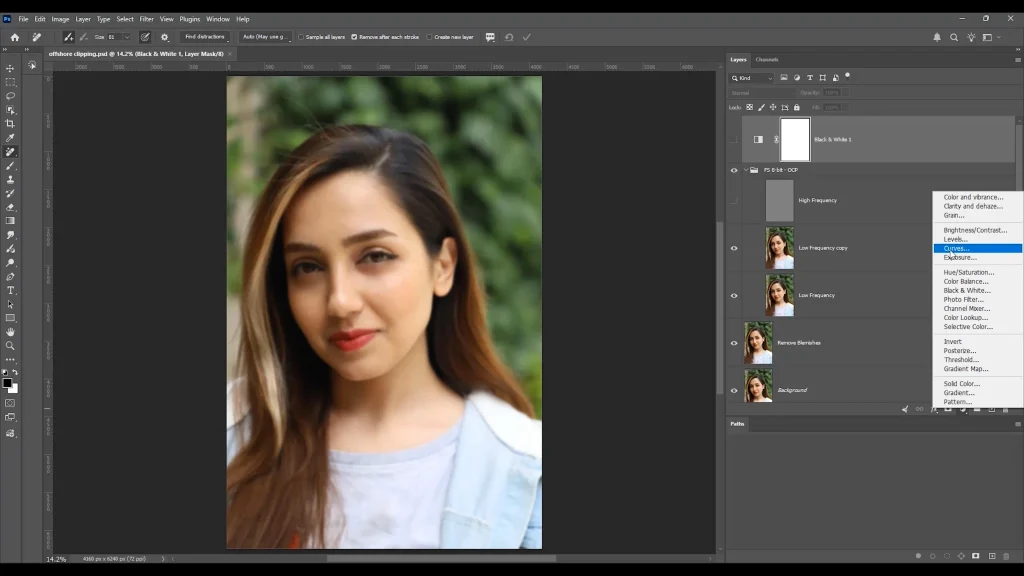The image size is (1024, 576).
Task: Collapse the FS 8-bit group folder
Action: pos(746,170)
